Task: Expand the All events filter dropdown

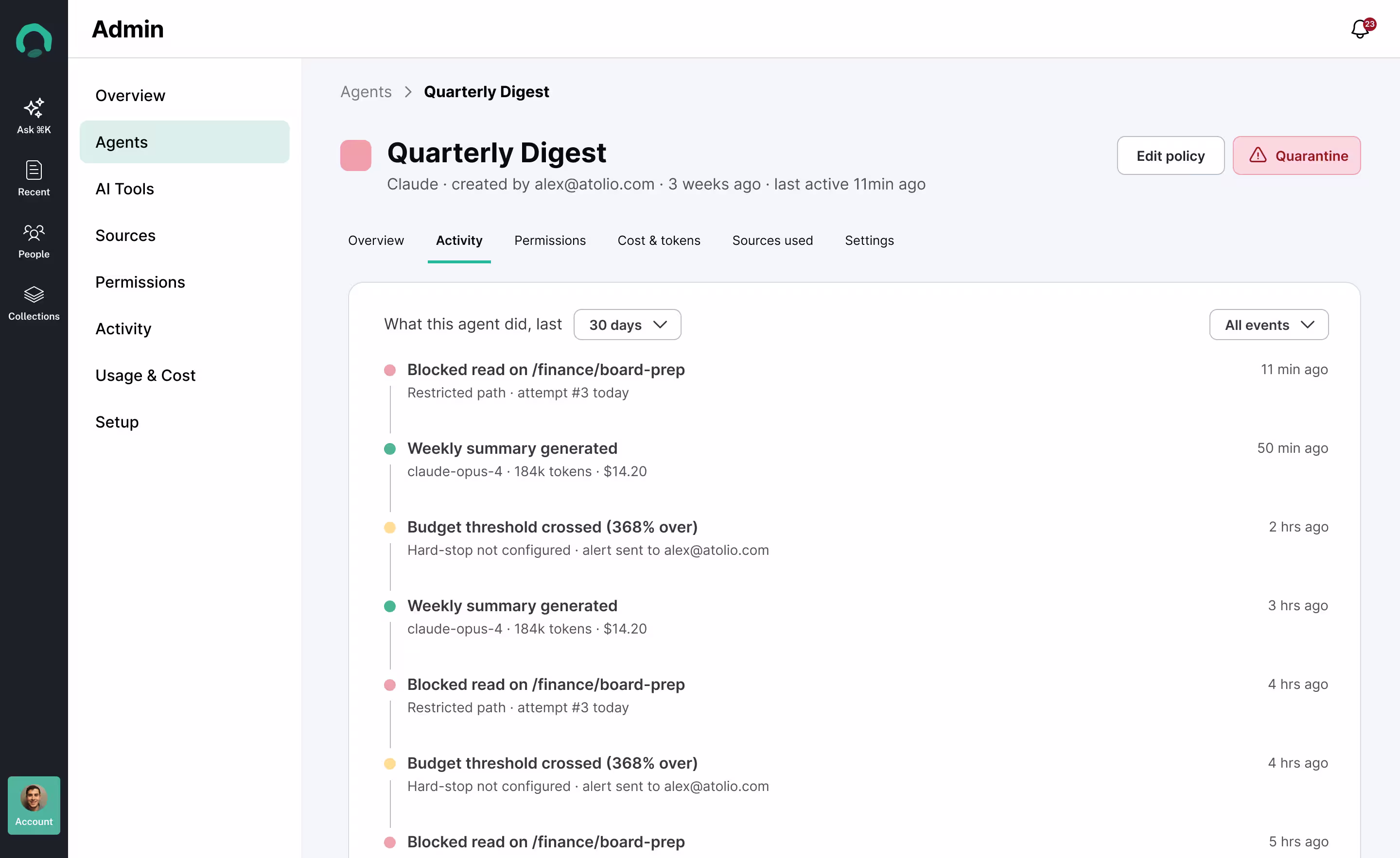Action: click(x=1269, y=325)
